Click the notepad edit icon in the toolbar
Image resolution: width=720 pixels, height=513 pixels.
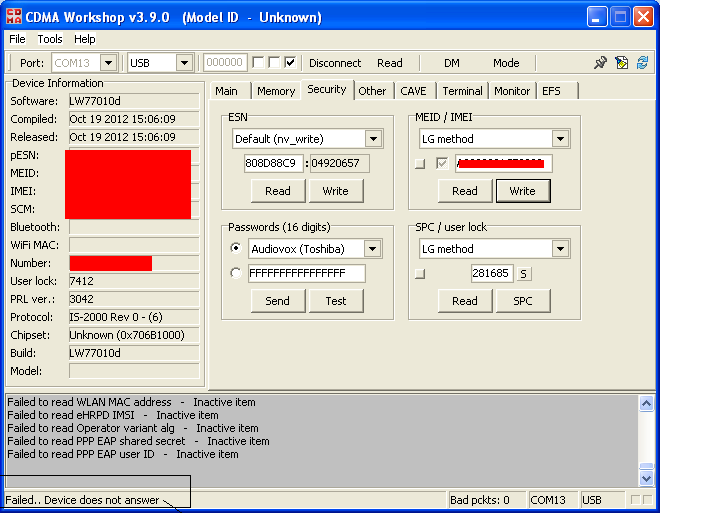pyautogui.click(x=622, y=63)
